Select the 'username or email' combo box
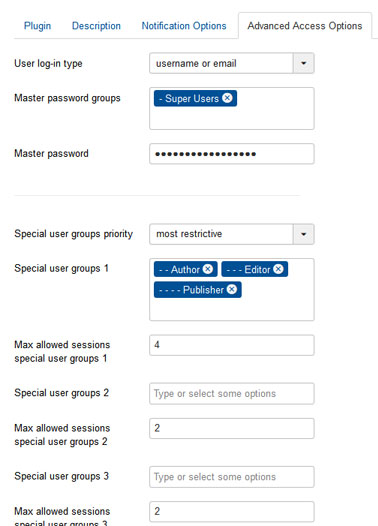 point(232,63)
